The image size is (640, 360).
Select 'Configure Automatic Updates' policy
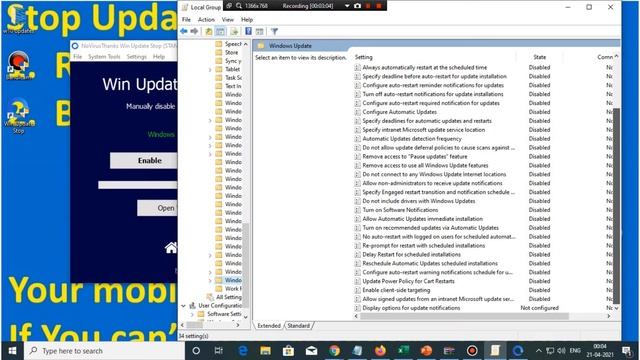tap(400, 112)
